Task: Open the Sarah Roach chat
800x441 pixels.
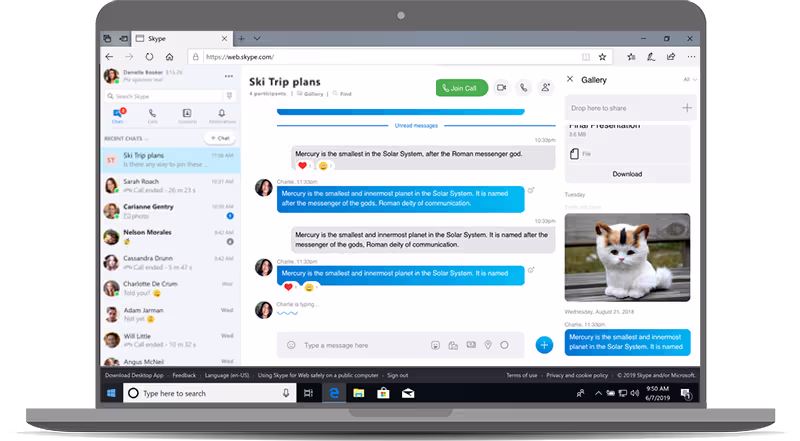Action: click(x=170, y=185)
